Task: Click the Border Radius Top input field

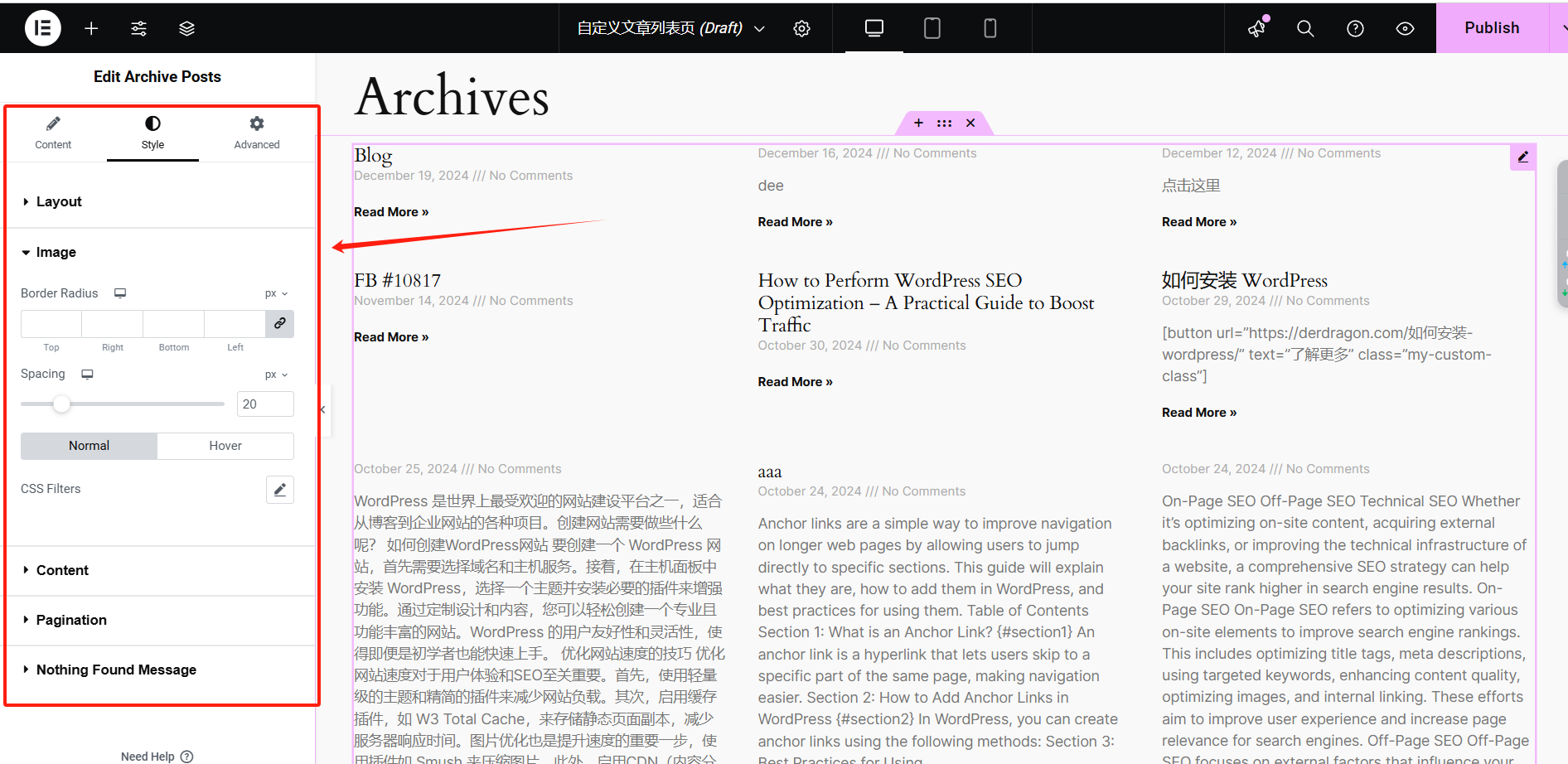Action: [x=51, y=324]
